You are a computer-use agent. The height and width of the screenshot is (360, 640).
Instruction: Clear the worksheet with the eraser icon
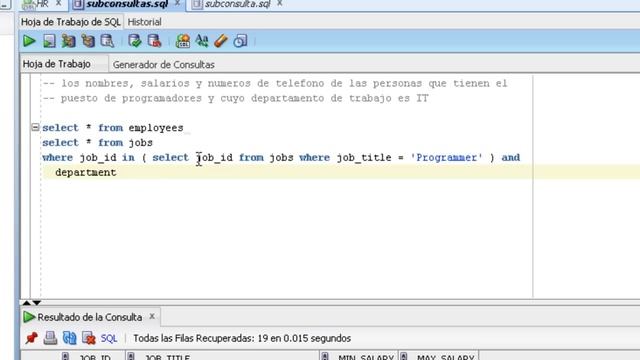coord(221,41)
